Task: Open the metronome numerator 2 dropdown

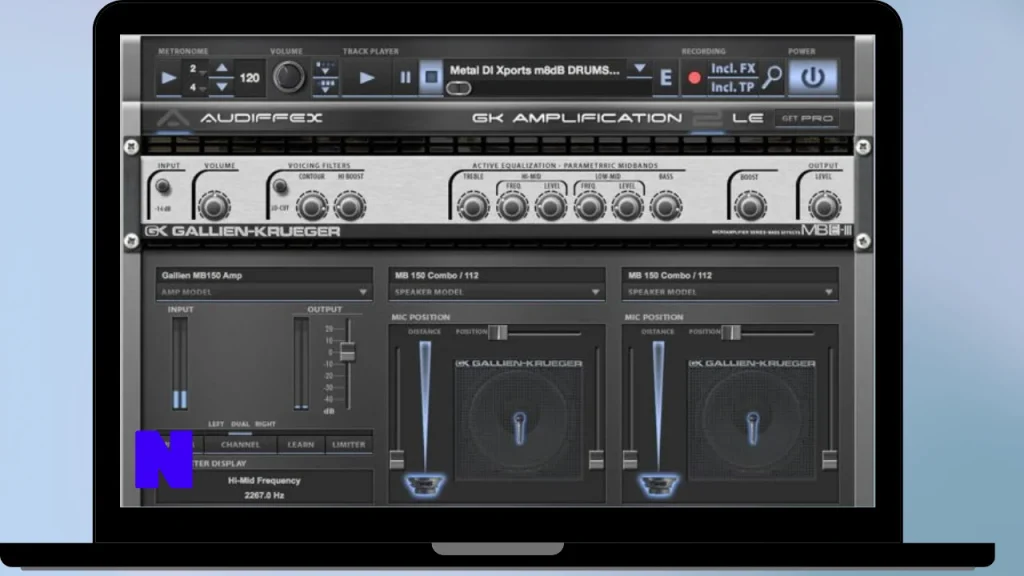Action: click(x=197, y=69)
